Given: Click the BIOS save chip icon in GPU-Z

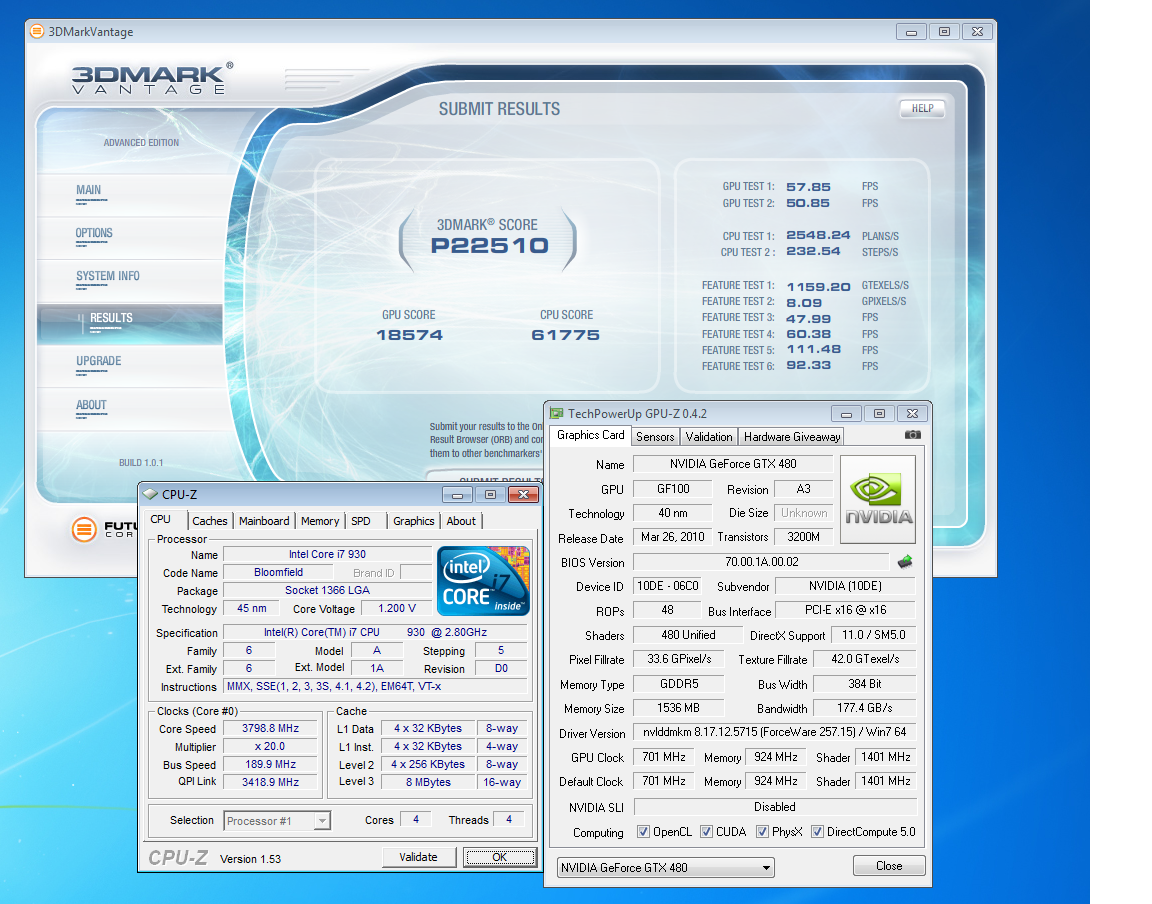Looking at the screenshot, I should click(905, 562).
